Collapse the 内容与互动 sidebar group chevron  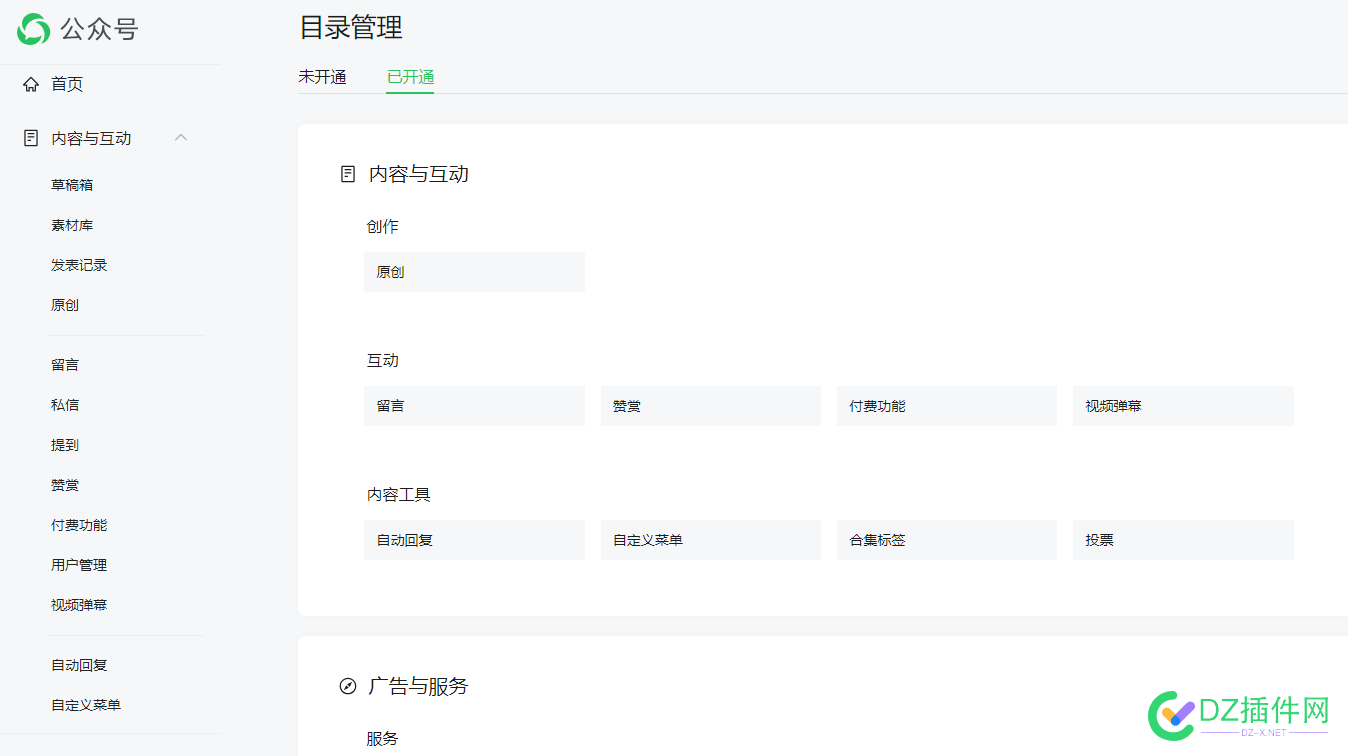(x=181, y=138)
